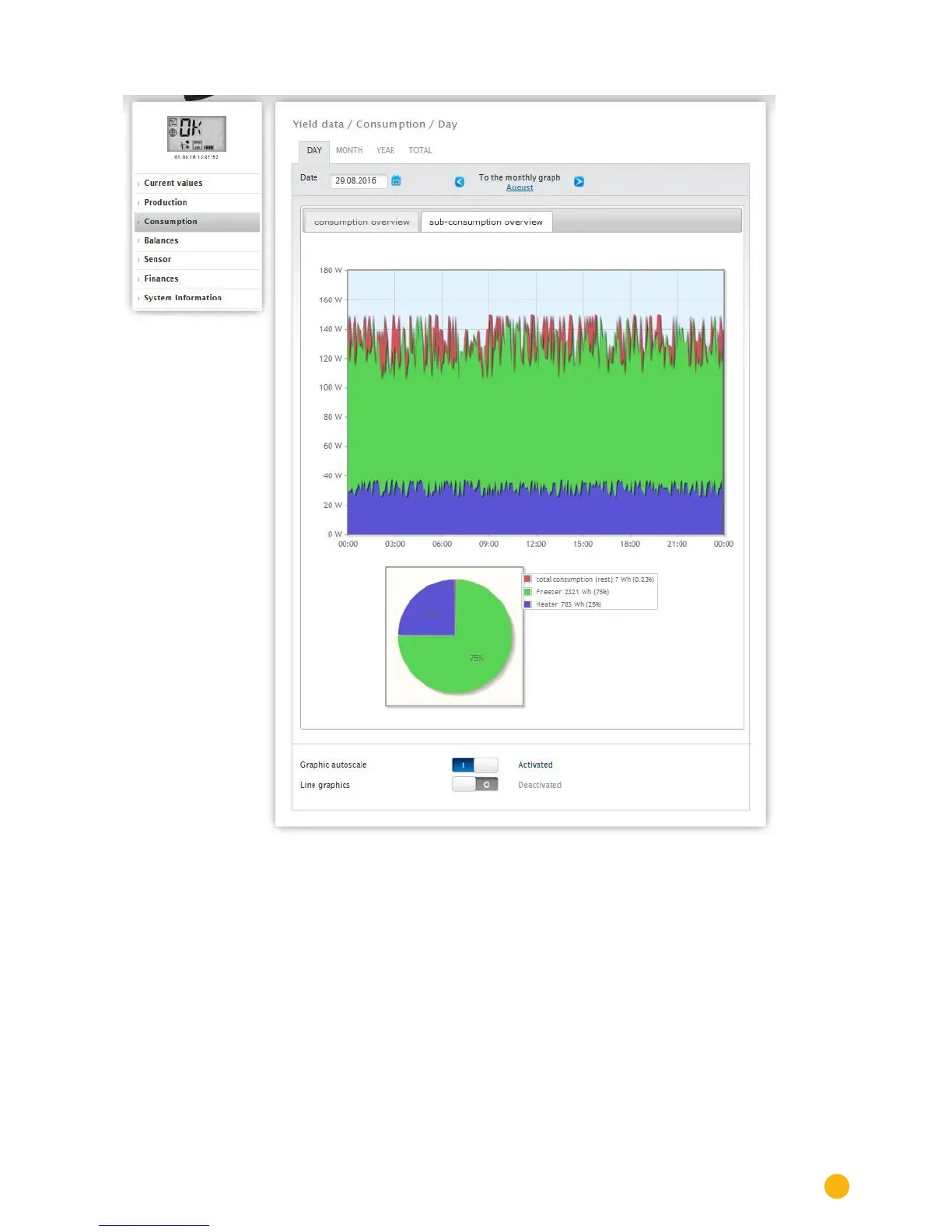Open Balances in sidebar
The height and width of the screenshot is (1232, 952).
[197, 240]
